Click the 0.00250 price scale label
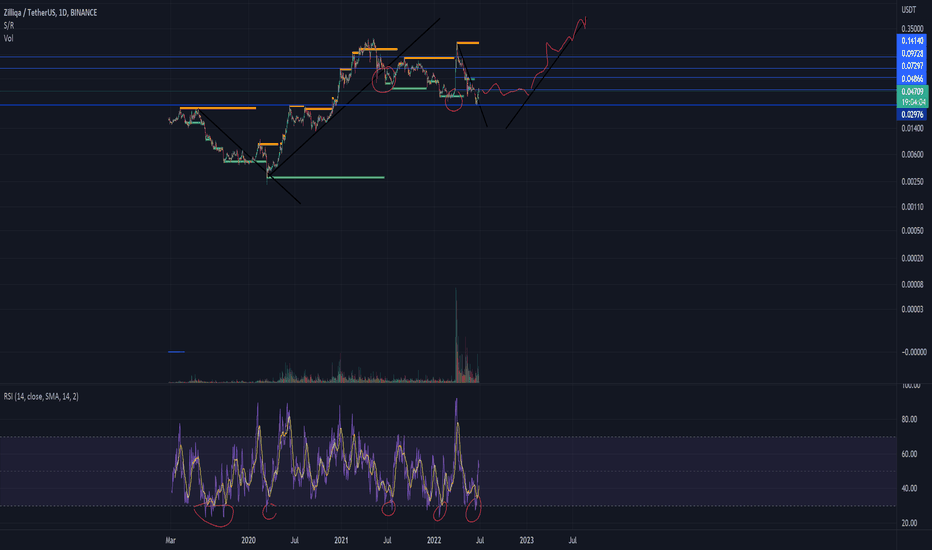 (912, 181)
